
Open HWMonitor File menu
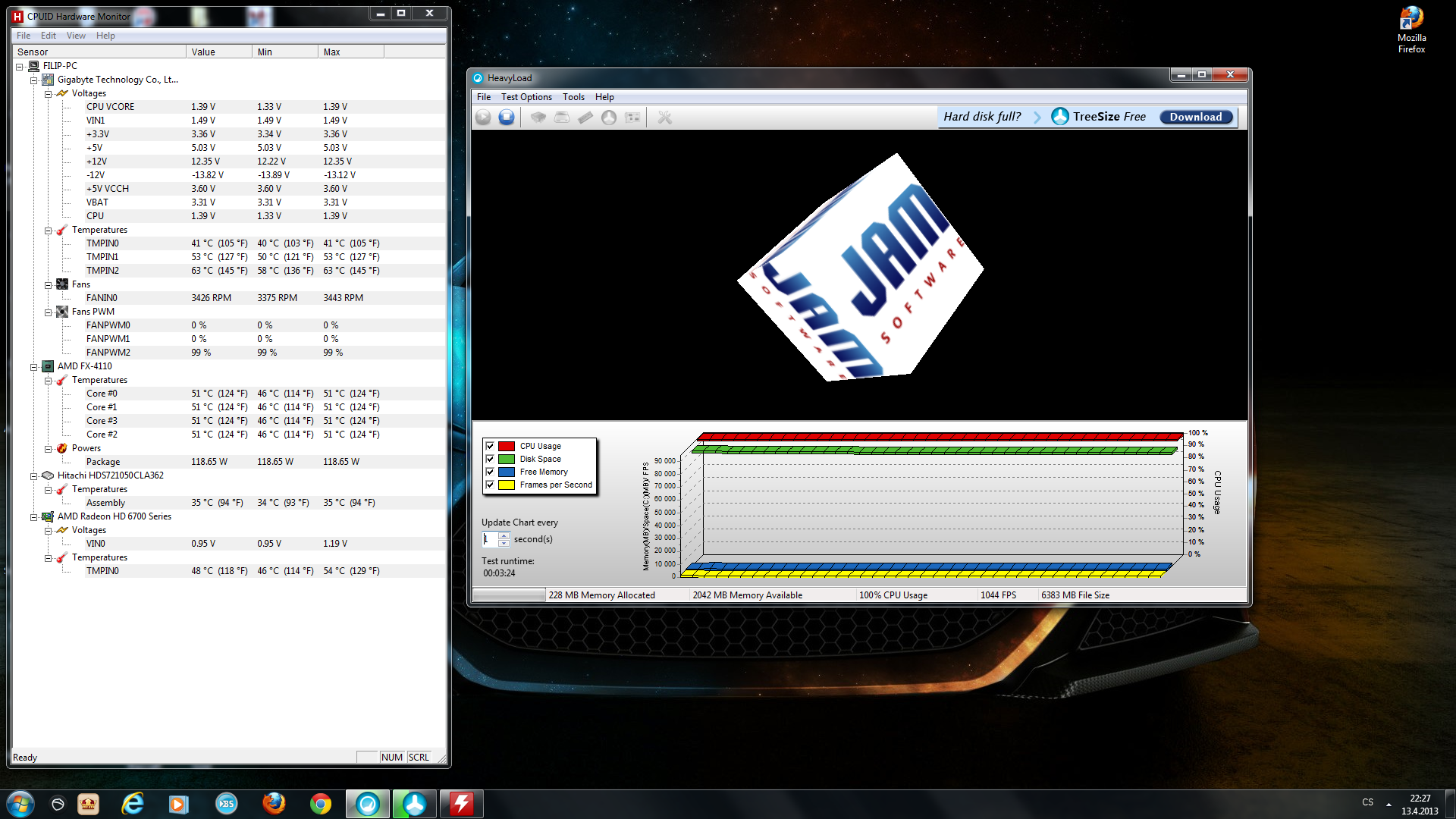24,36
